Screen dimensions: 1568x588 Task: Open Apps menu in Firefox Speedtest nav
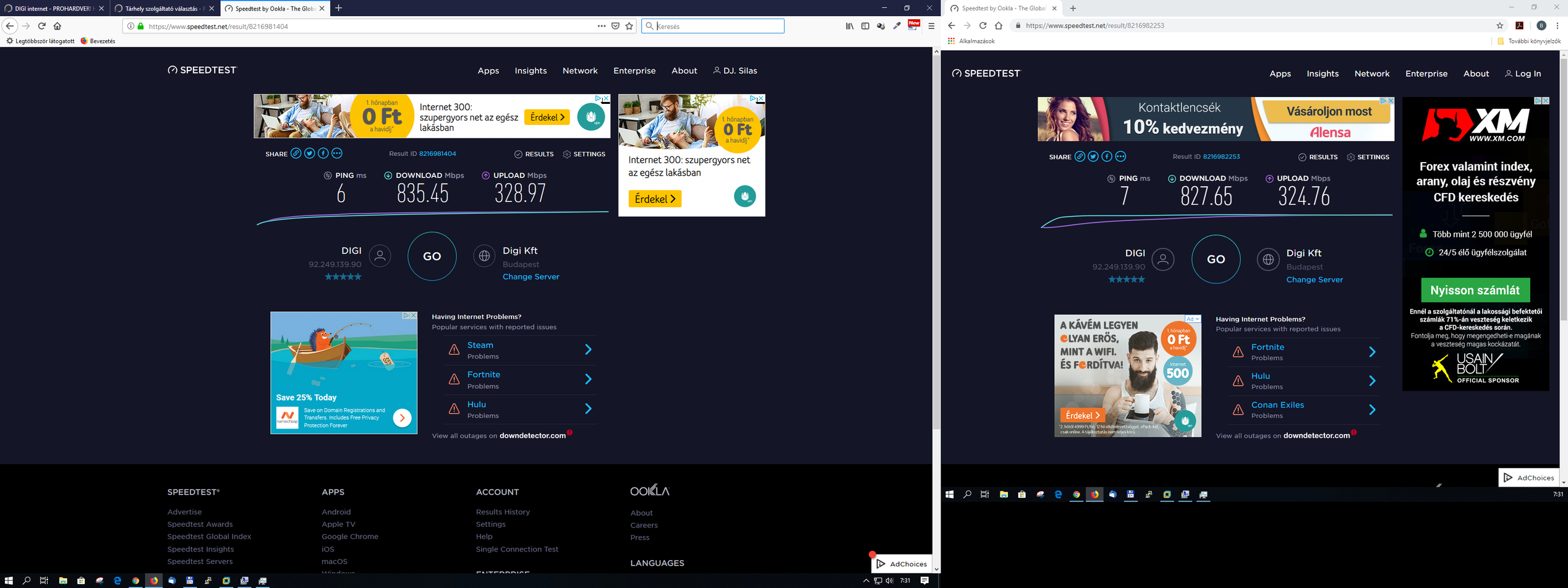click(x=488, y=70)
